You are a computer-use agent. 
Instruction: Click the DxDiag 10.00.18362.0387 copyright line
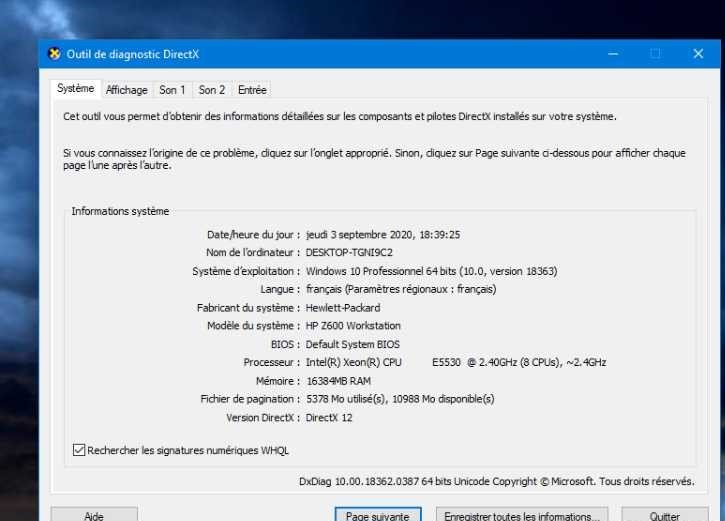[497, 482]
